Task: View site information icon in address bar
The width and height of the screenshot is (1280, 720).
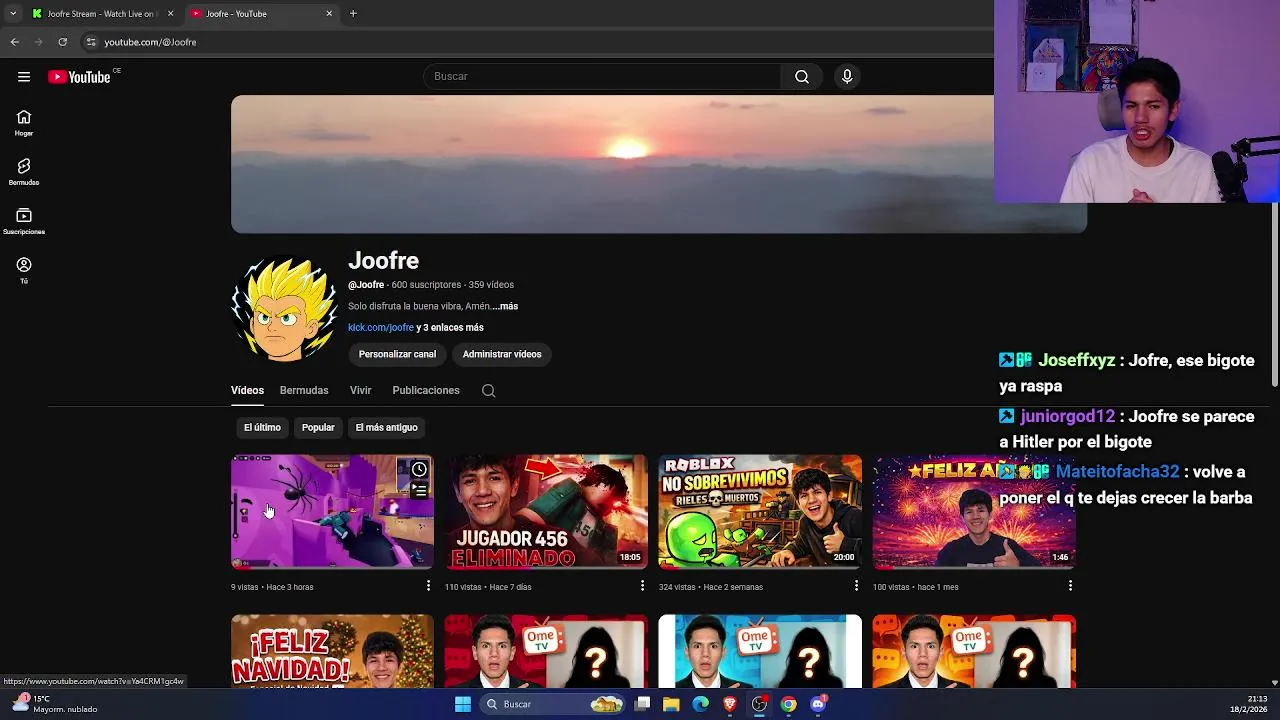Action: (91, 42)
